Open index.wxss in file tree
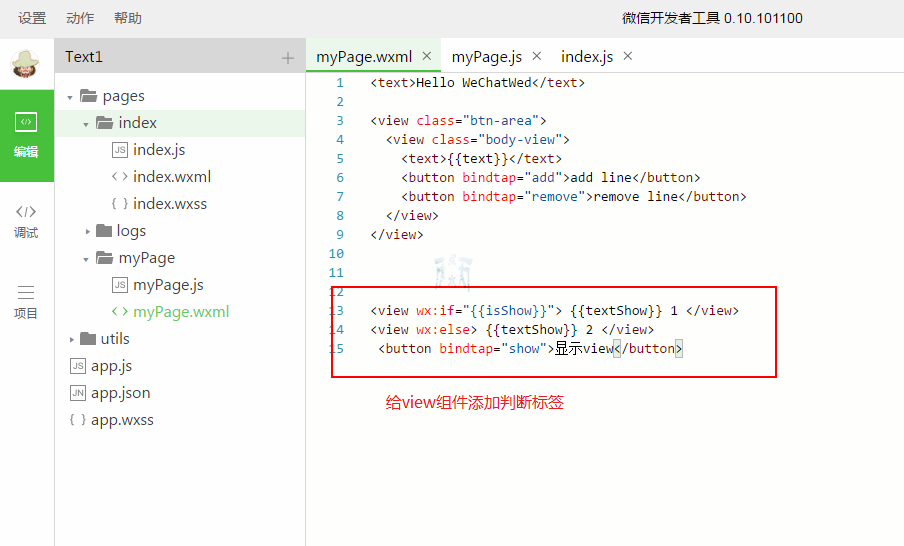 click(171, 204)
